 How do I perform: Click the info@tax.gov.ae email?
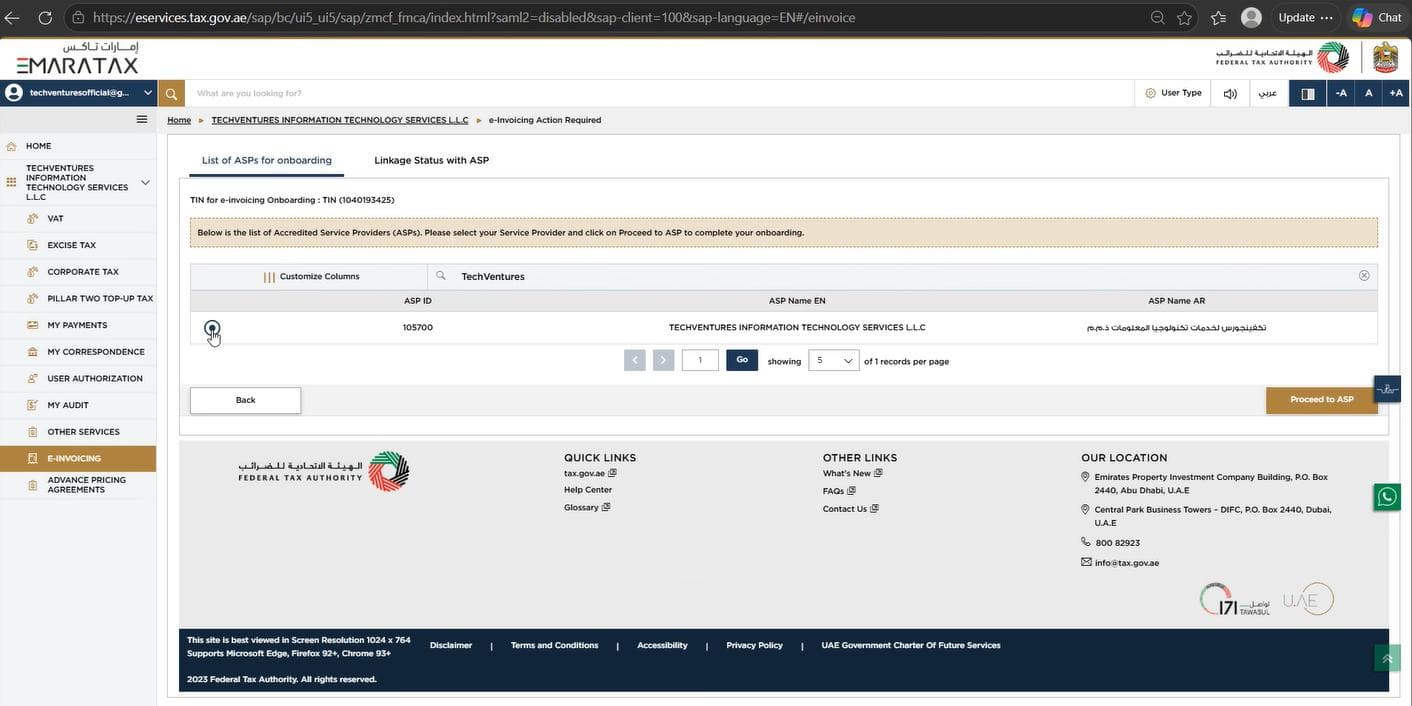point(1127,563)
